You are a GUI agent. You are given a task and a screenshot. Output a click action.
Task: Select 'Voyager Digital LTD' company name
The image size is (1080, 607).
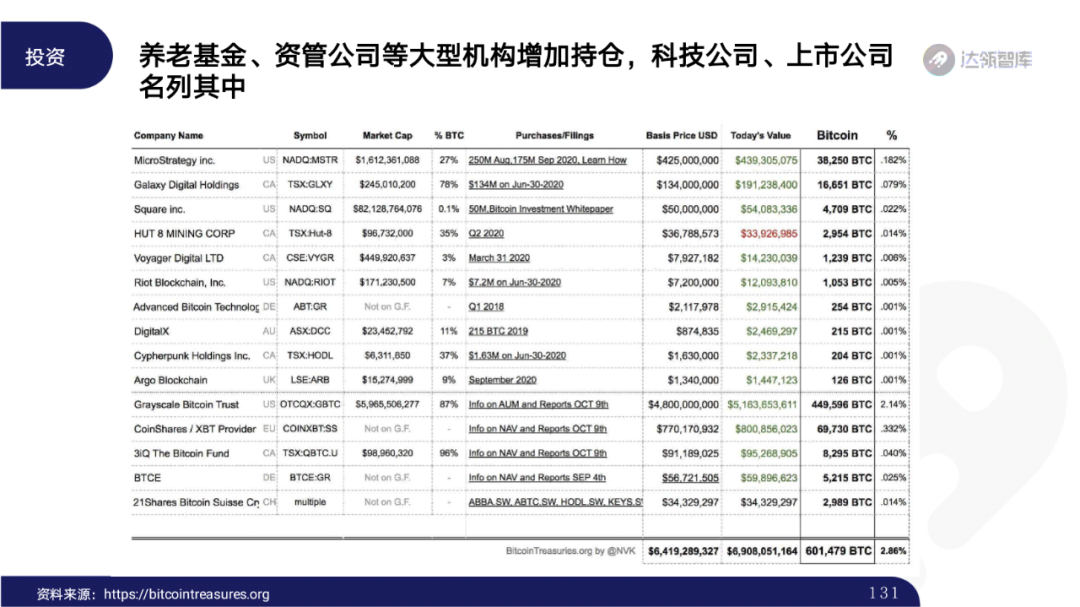click(x=179, y=258)
